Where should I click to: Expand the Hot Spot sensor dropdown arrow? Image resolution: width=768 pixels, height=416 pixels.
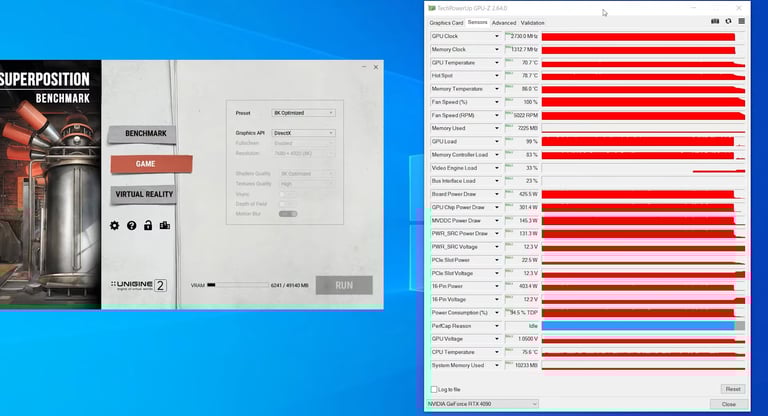pos(497,76)
